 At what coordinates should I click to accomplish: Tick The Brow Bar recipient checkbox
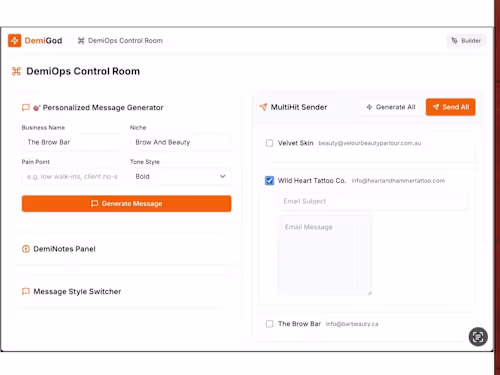269,324
